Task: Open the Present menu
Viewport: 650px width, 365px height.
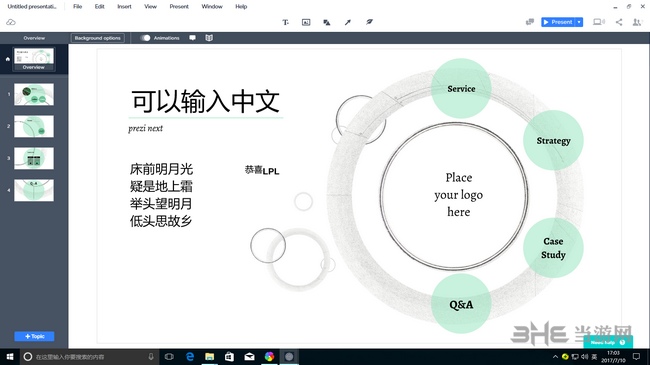Action: [x=179, y=7]
